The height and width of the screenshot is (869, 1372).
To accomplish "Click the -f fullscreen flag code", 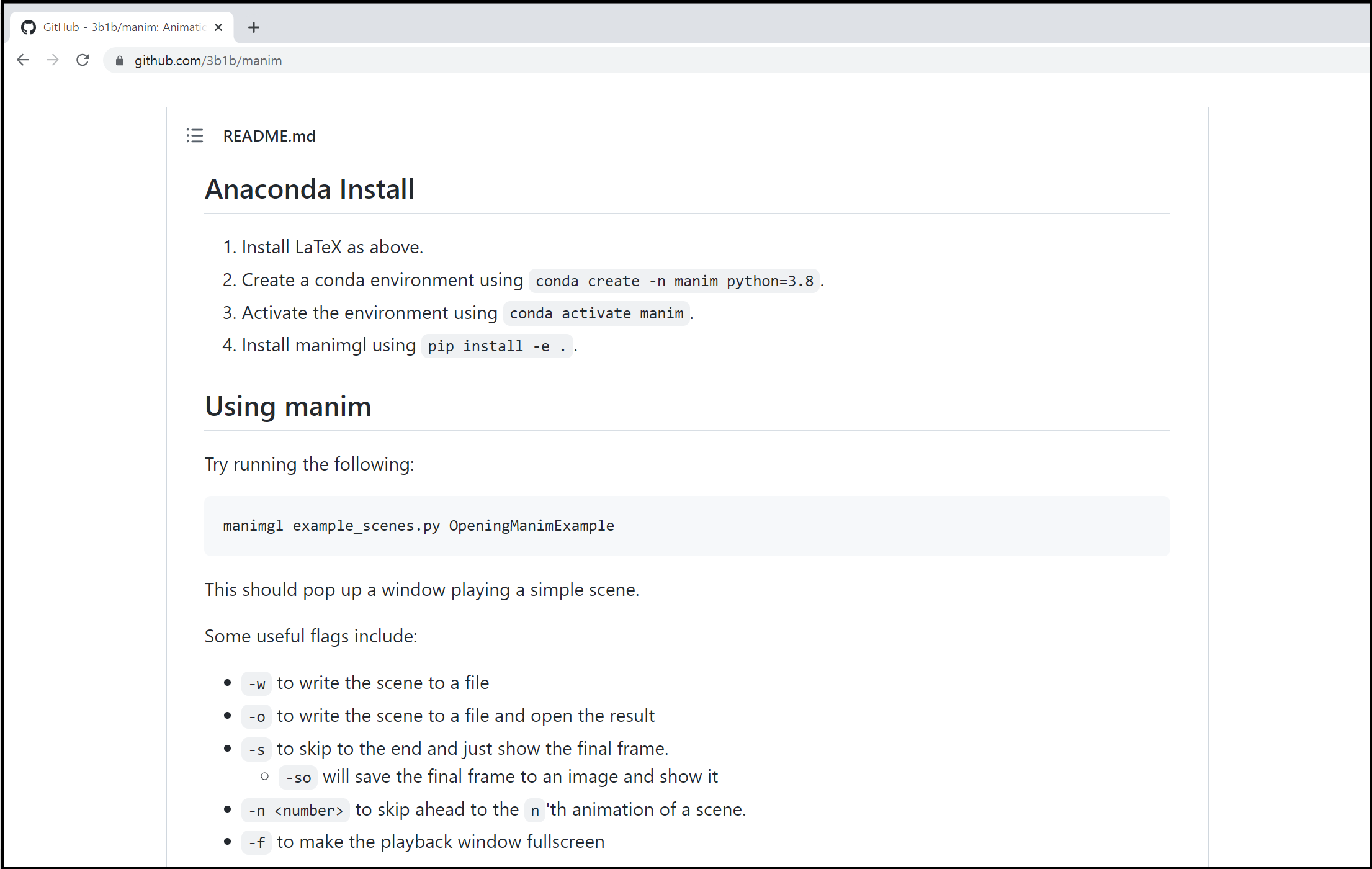I will [257, 843].
